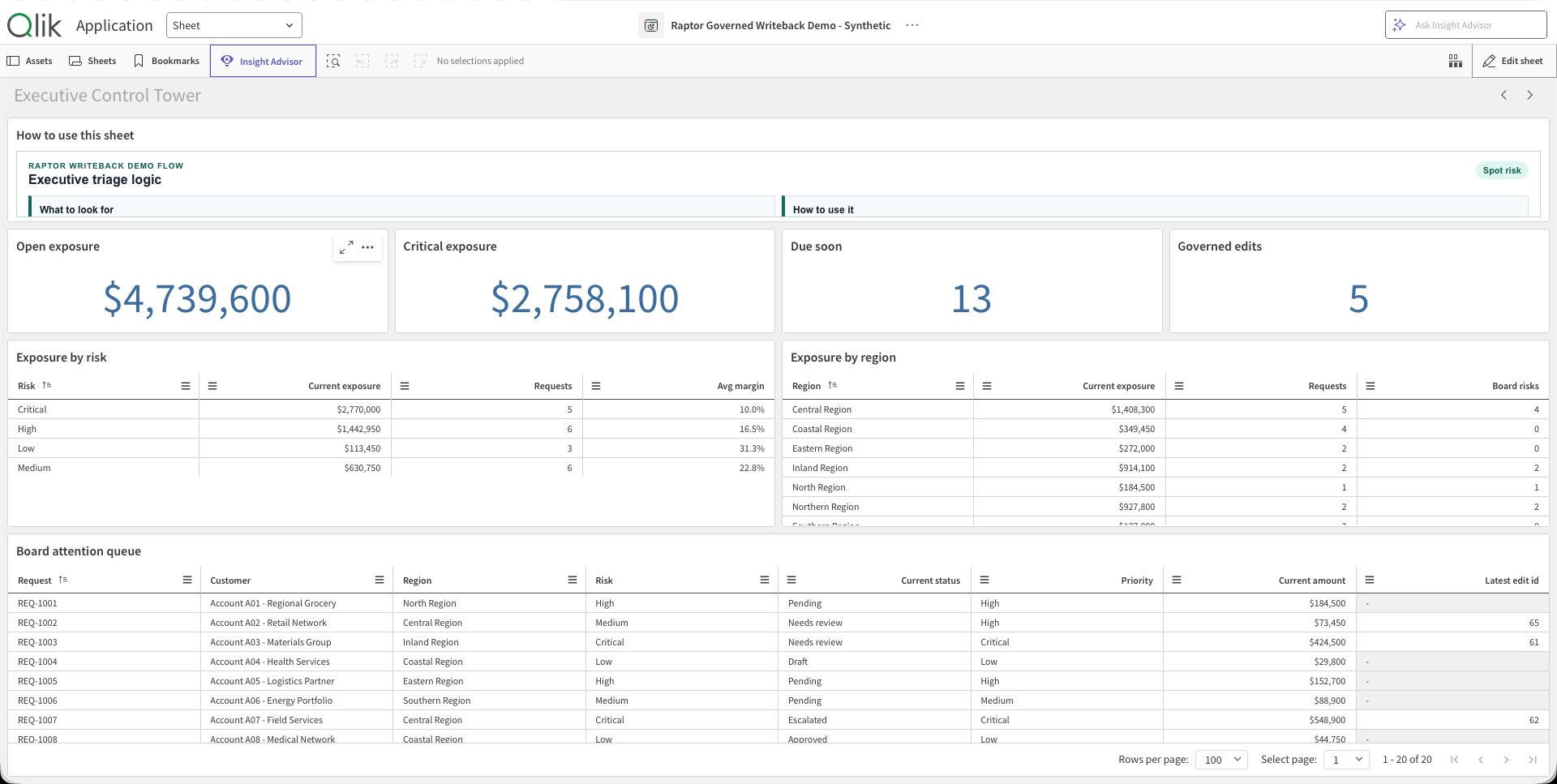Open Current status column menu
The height and width of the screenshot is (784, 1557).
point(791,580)
